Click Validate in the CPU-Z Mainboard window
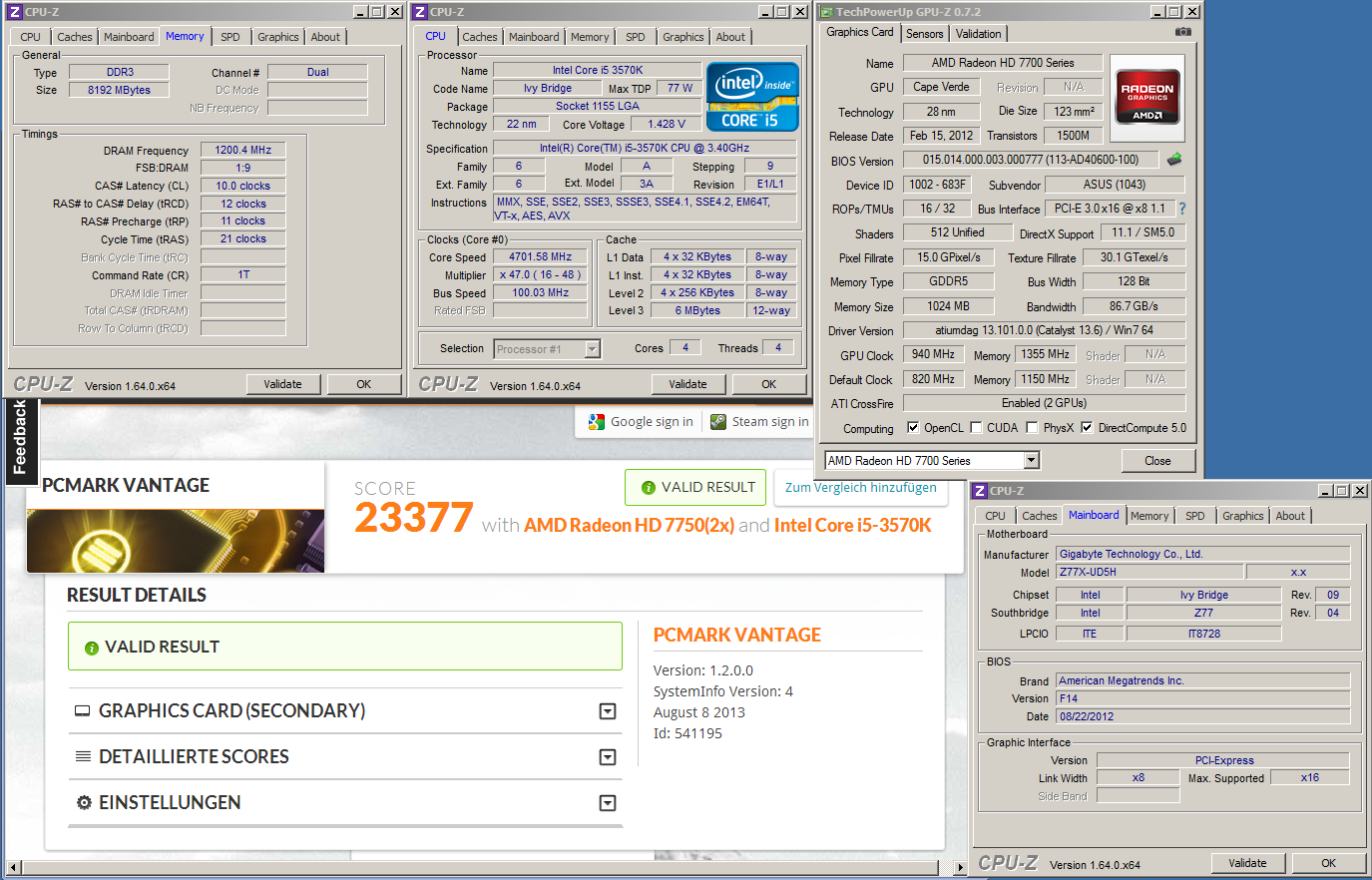The height and width of the screenshot is (880, 1372). (x=1248, y=863)
